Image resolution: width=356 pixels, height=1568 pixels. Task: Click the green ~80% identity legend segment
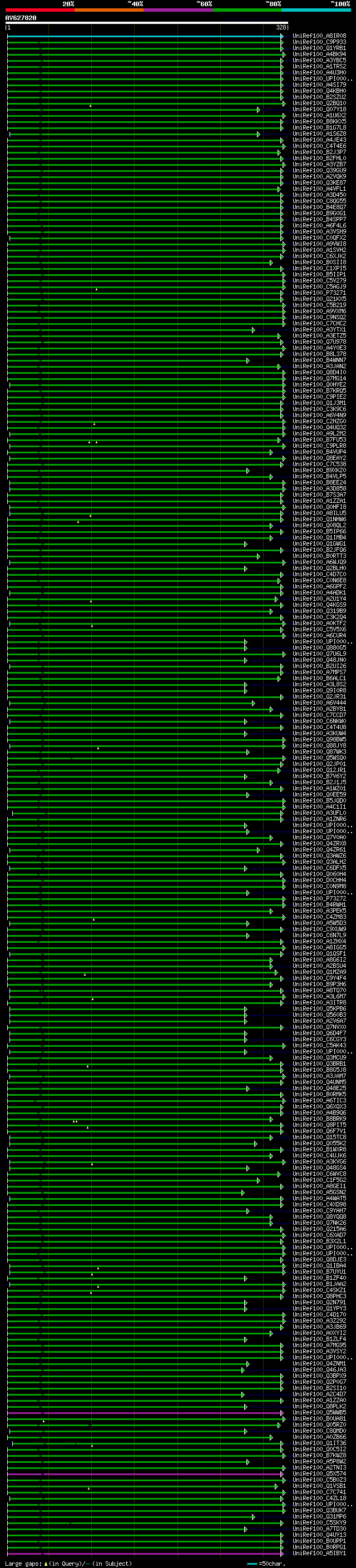click(247, 10)
